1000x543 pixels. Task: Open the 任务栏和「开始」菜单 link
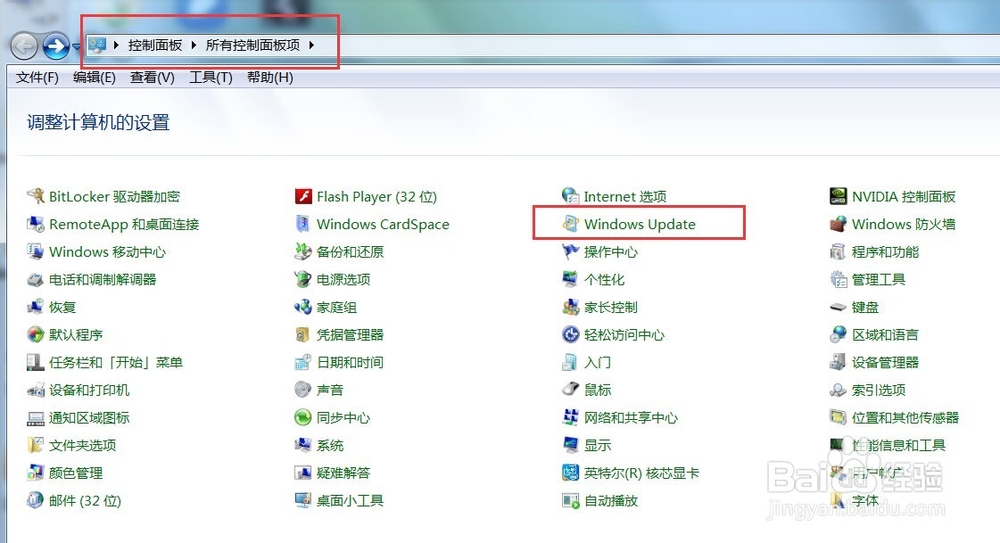116,362
